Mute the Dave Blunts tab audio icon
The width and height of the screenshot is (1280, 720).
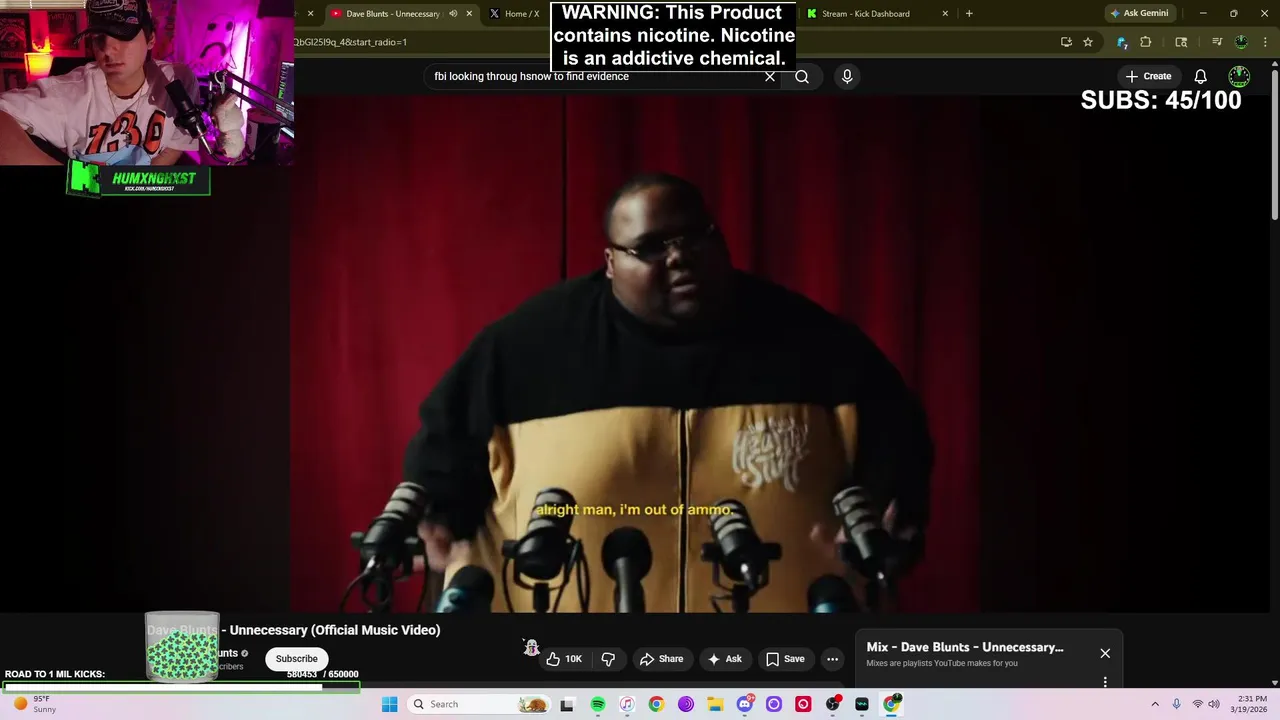pyautogui.click(x=453, y=14)
